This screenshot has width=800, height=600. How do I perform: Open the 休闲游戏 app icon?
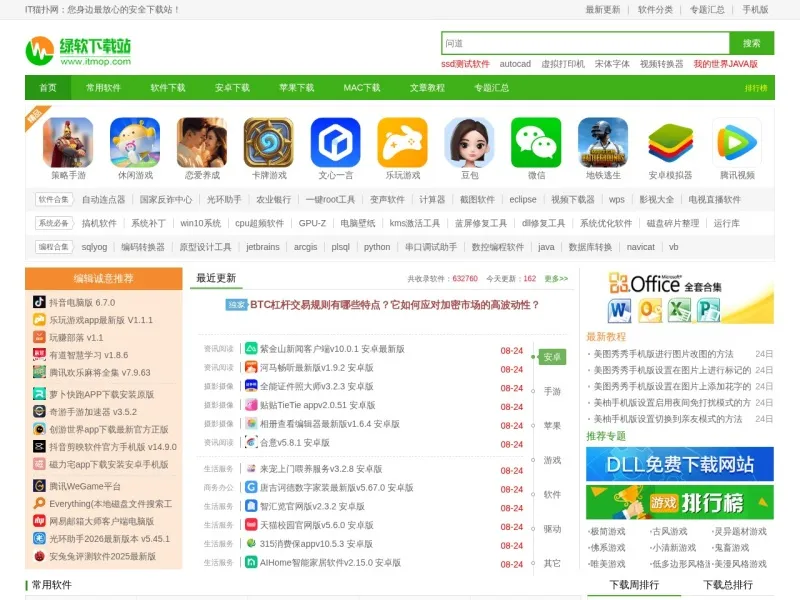[135, 142]
